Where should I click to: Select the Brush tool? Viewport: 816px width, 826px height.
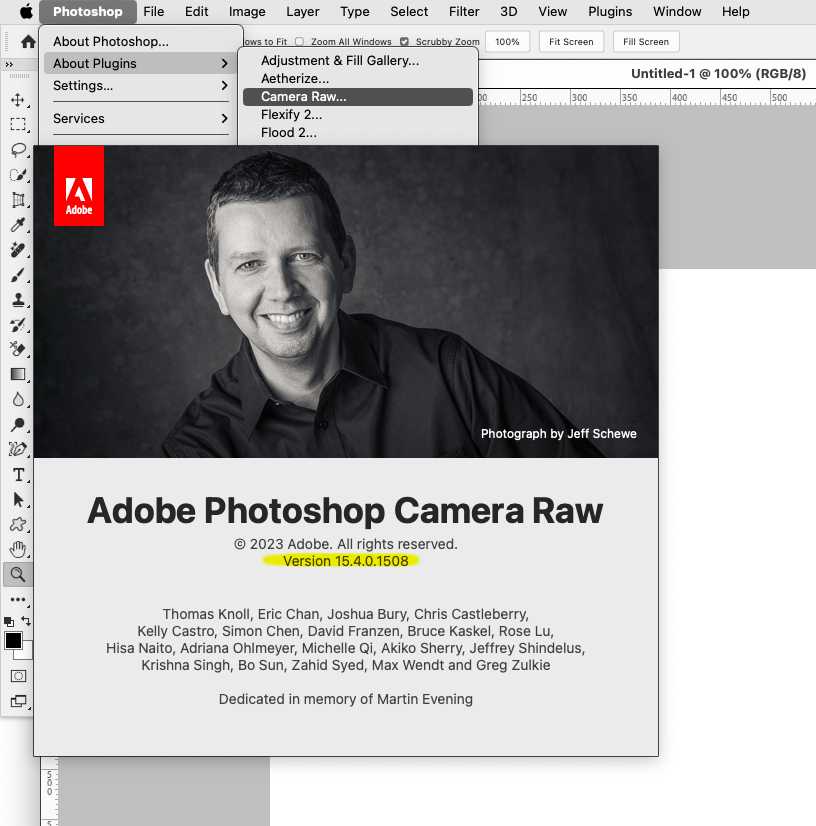click(x=18, y=274)
